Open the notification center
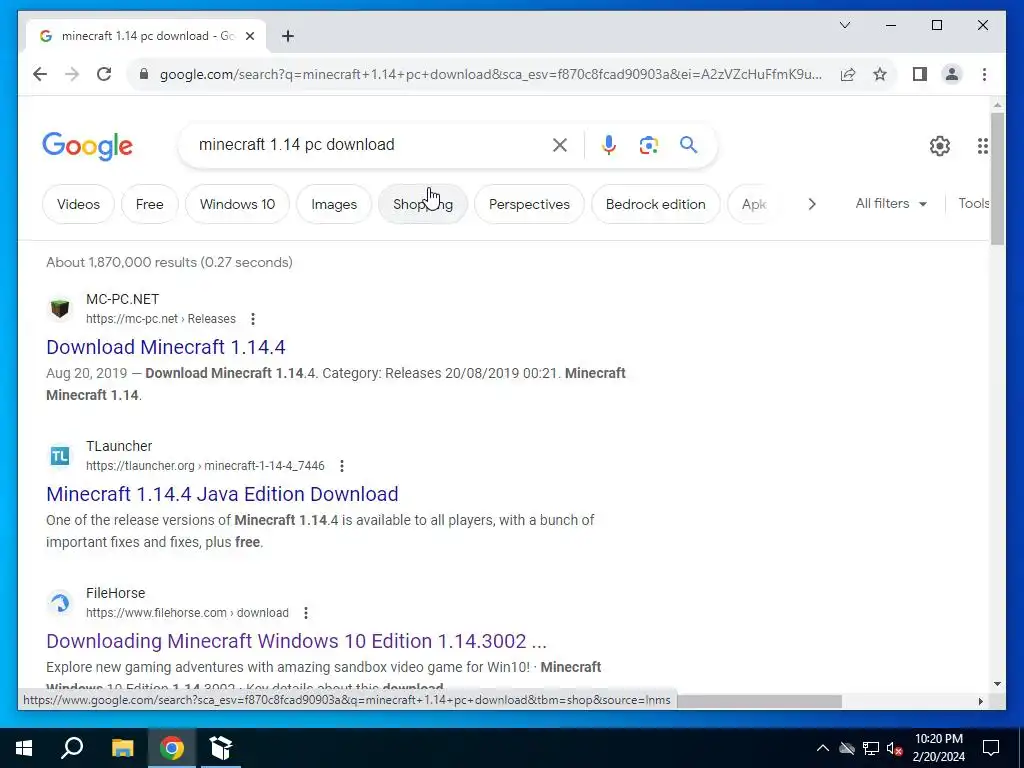The image size is (1024, 768). 991,748
